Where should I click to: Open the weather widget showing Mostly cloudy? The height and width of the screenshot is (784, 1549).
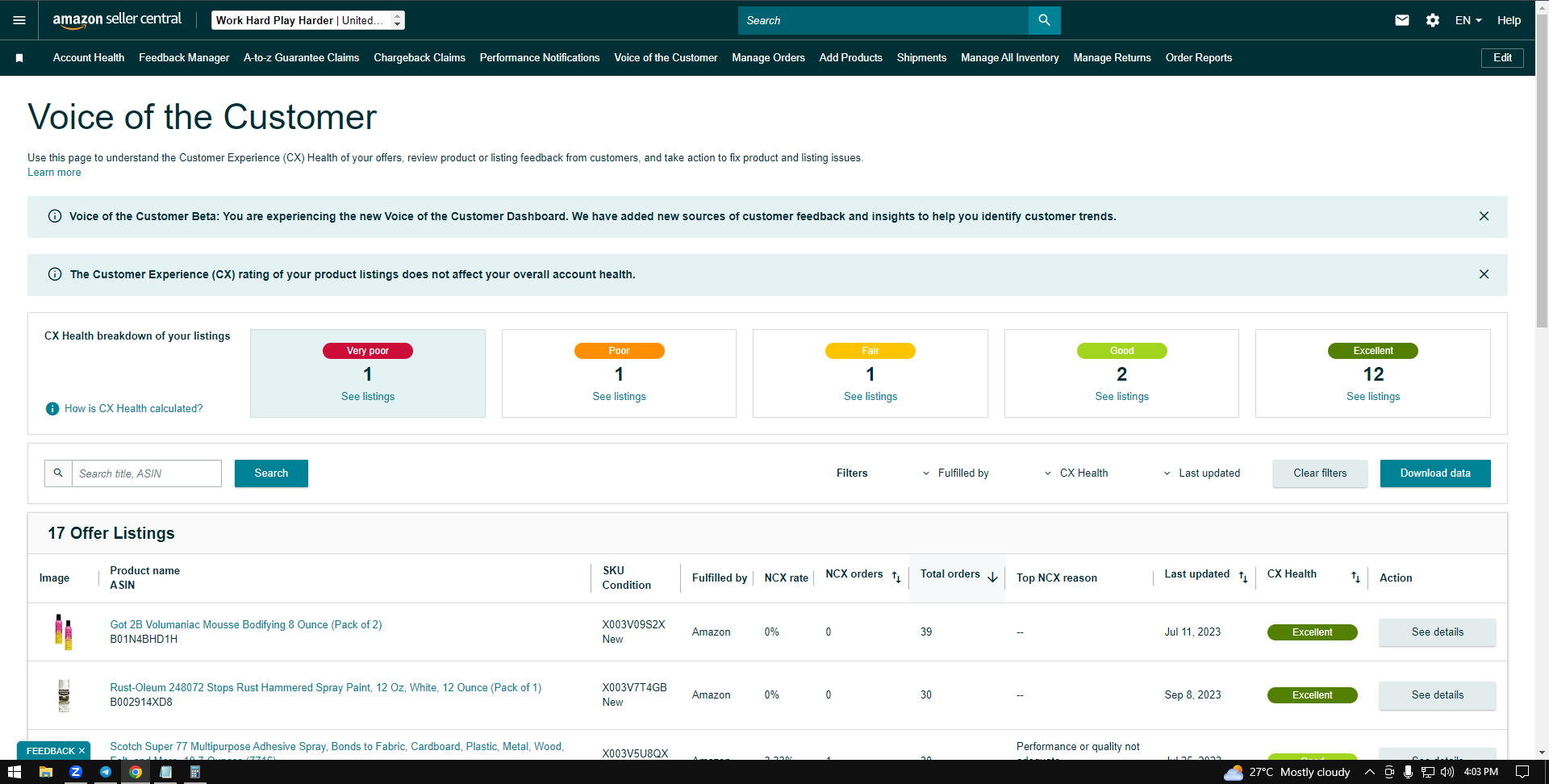pos(1287,772)
